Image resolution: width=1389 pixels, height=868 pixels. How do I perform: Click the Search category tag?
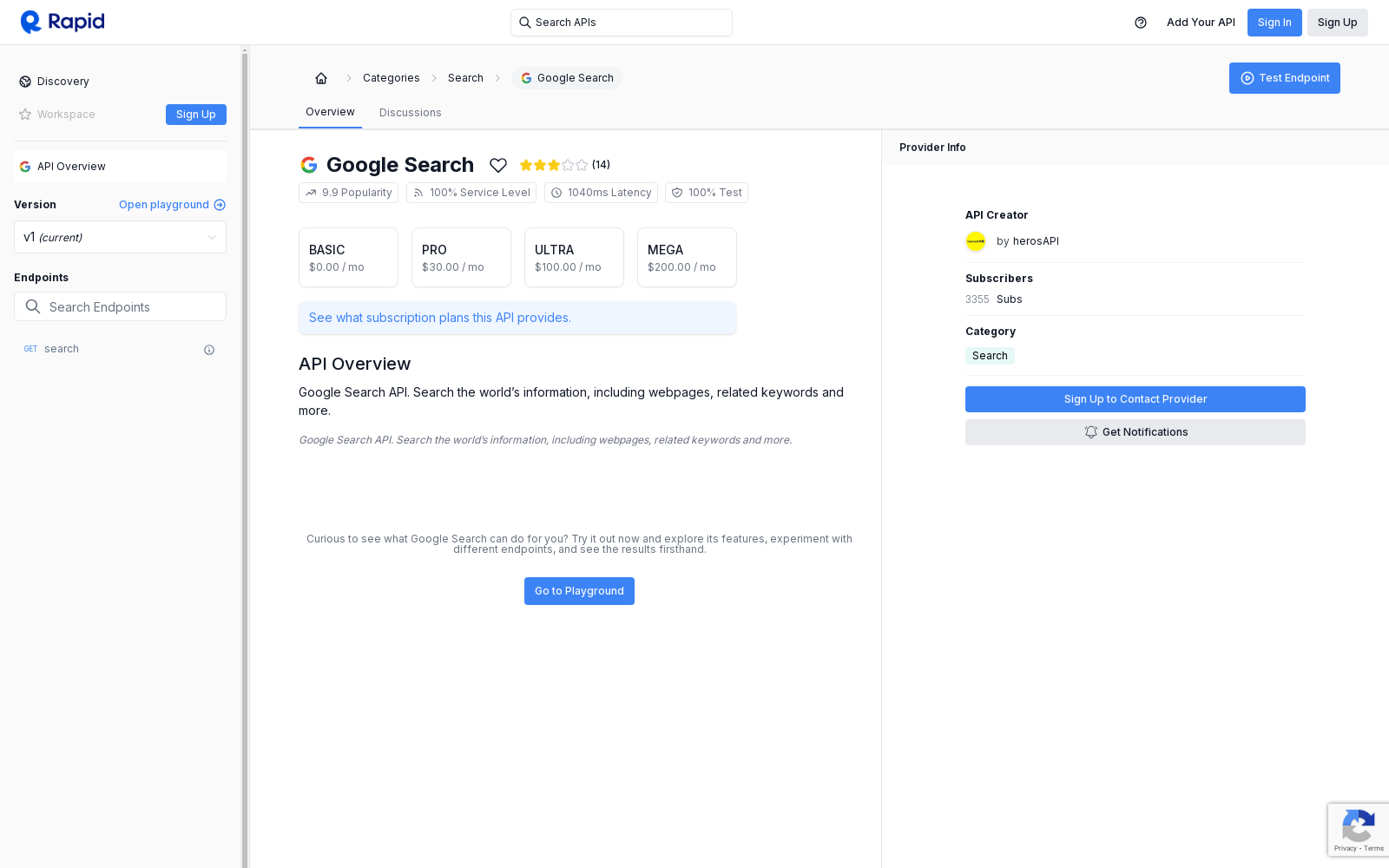coord(990,356)
